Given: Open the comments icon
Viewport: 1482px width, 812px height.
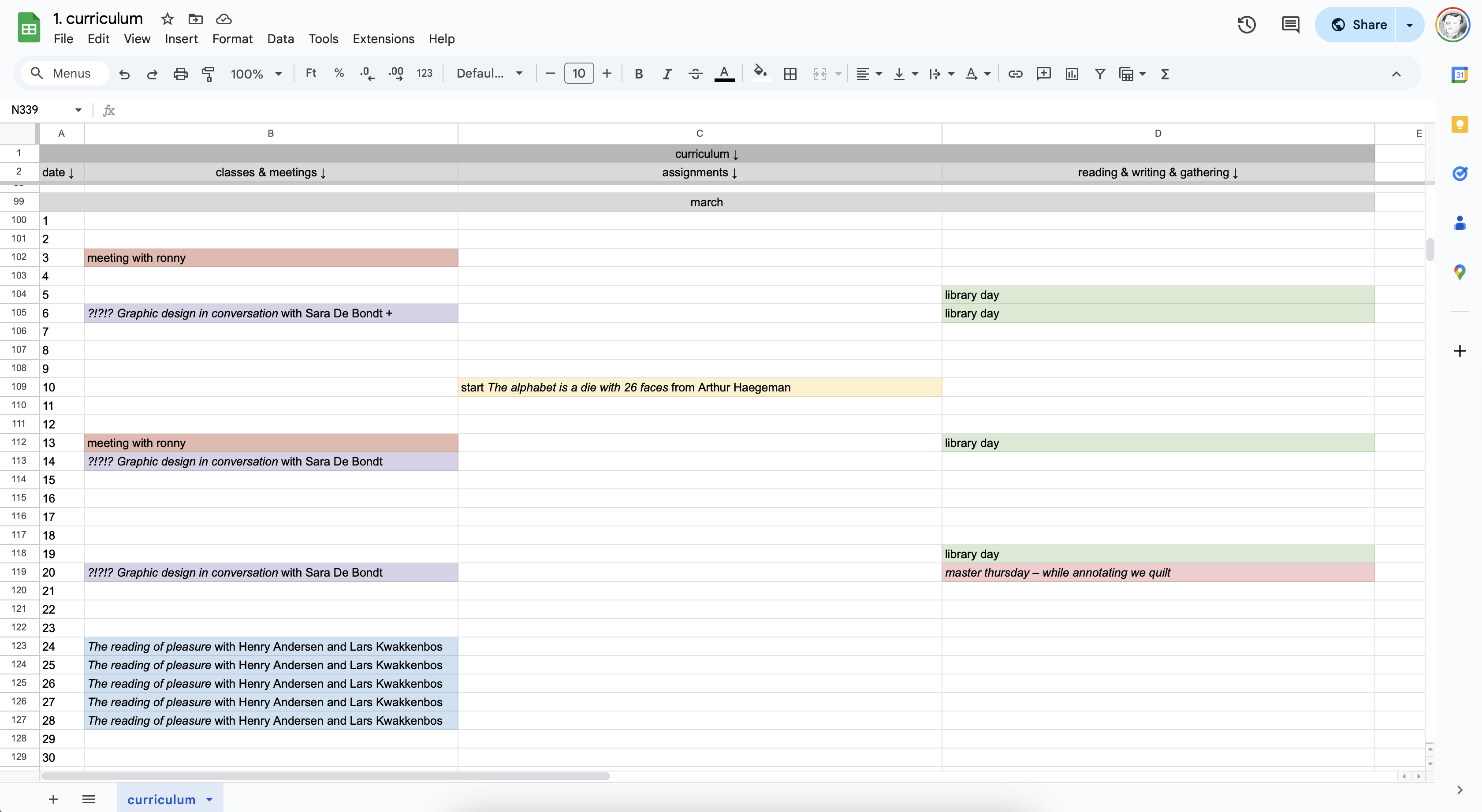Looking at the screenshot, I should 1290,25.
